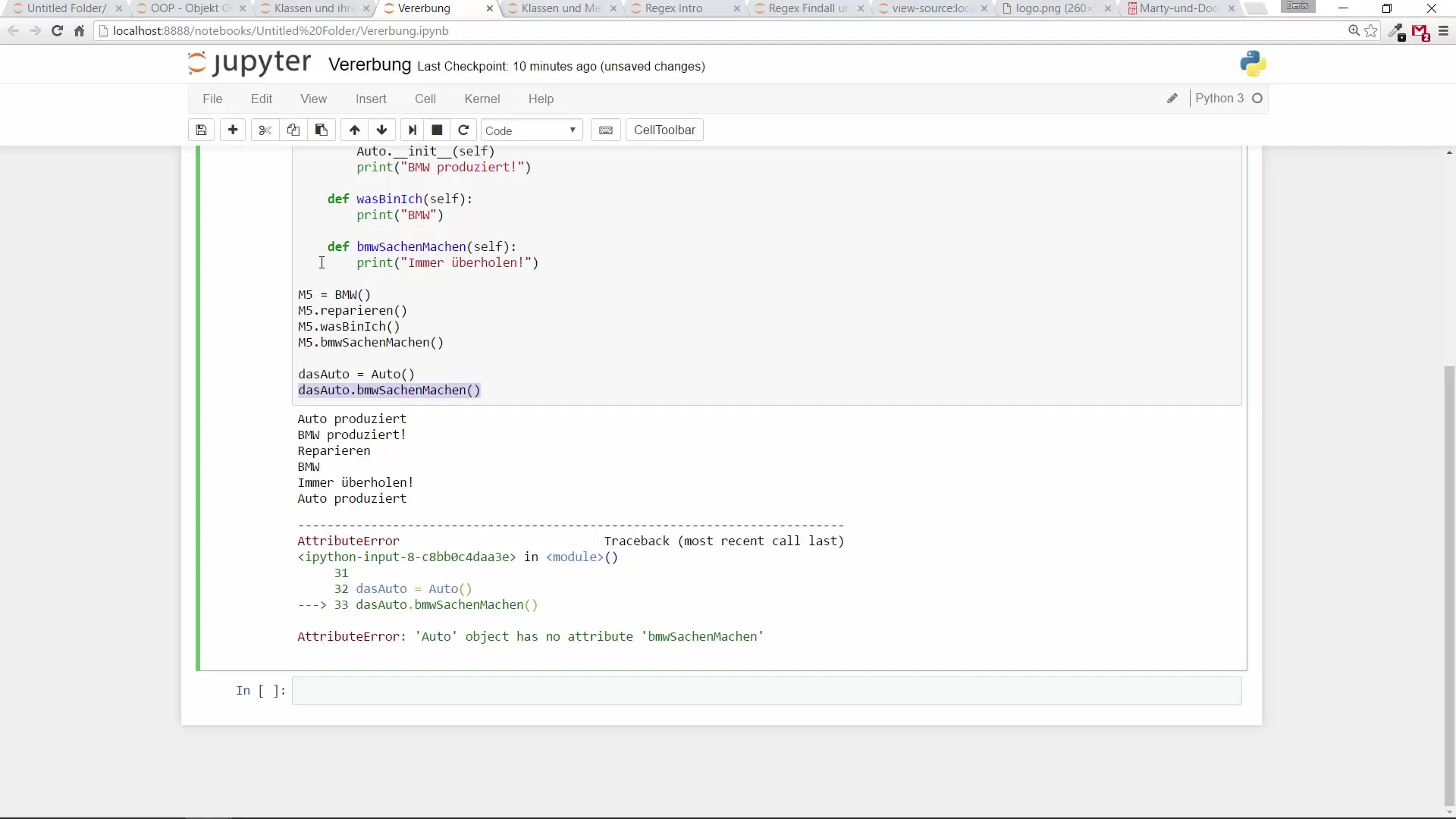Click the Chrome profile name button

tap(1297, 6)
